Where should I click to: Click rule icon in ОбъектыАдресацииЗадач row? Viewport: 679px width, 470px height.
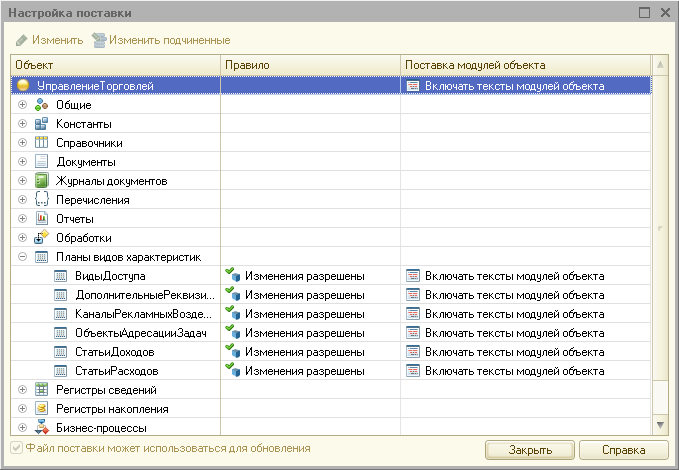click(x=233, y=332)
